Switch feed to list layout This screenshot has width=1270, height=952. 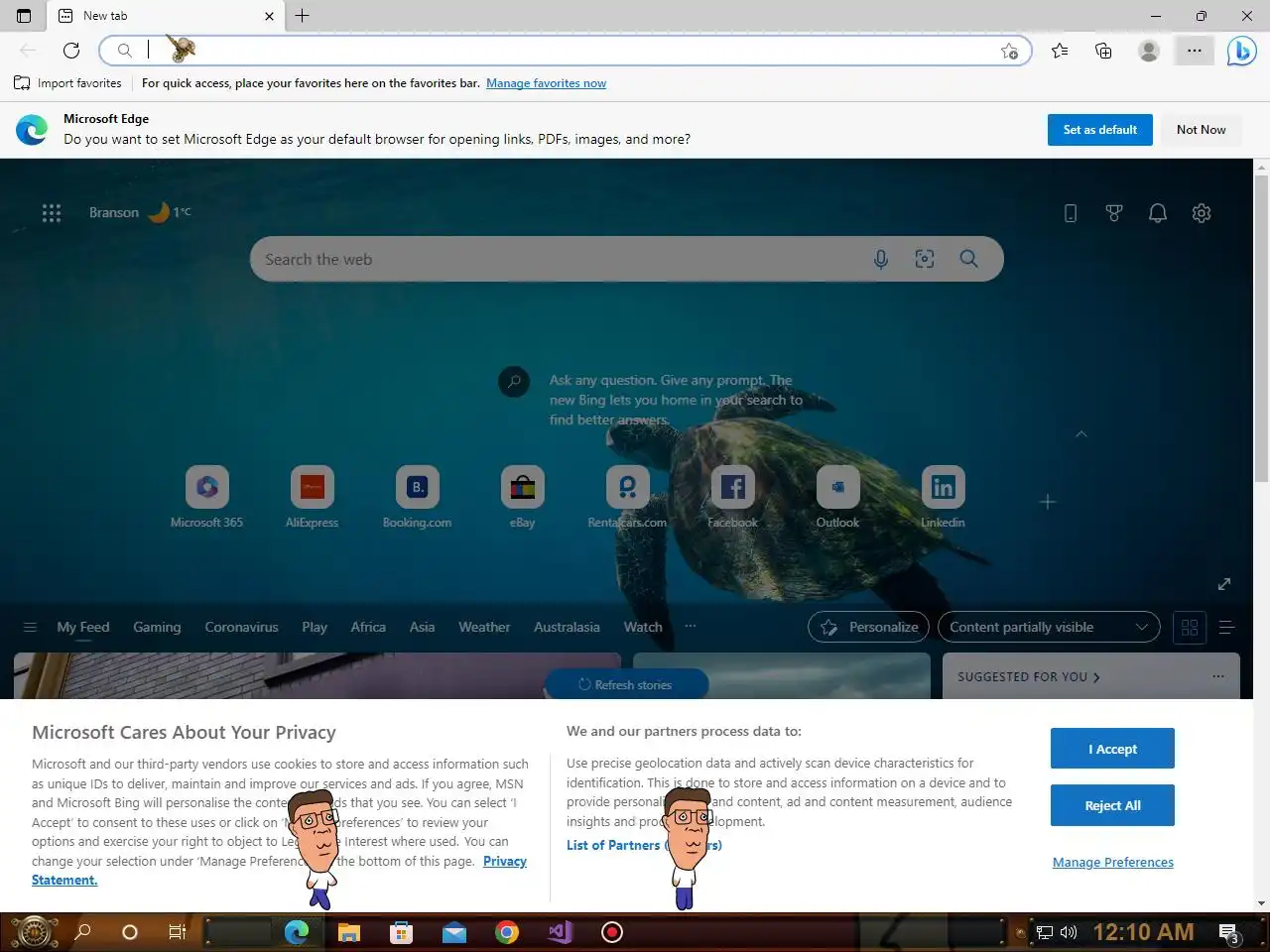(x=1226, y=627)
